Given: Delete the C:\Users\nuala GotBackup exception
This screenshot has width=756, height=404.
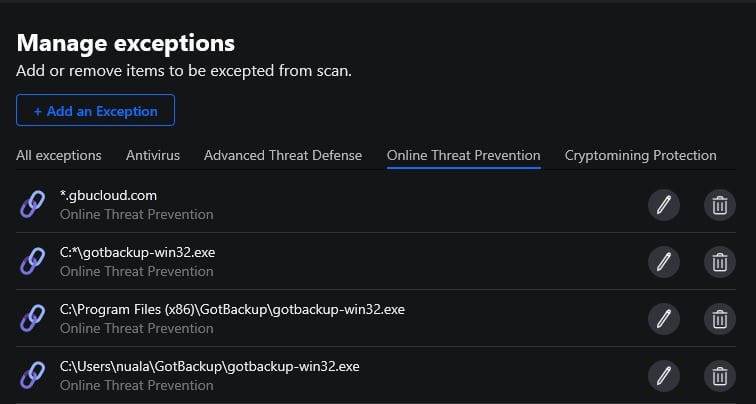Looking at the screenshot, I should pyautogui.click(x=719, y=376).
